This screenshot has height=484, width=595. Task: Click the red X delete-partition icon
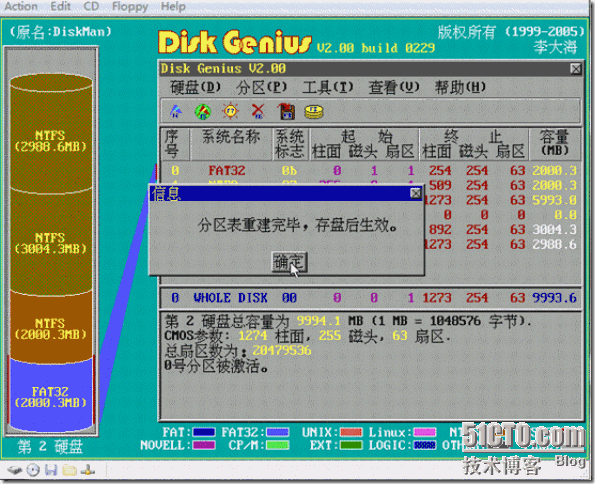click(x=258, y=112)
